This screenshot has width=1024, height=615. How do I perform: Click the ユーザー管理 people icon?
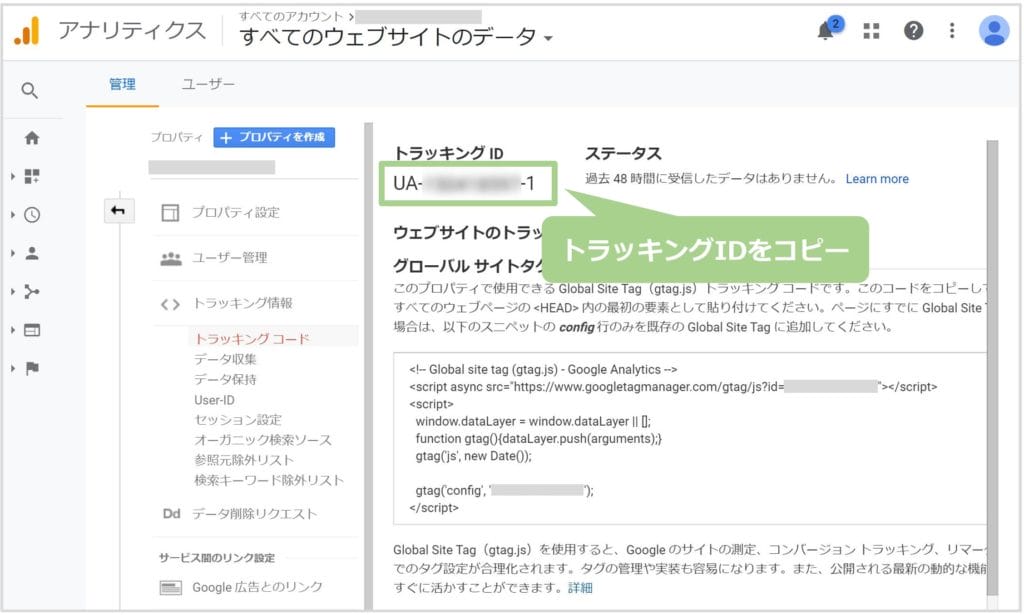pos(170,259)
